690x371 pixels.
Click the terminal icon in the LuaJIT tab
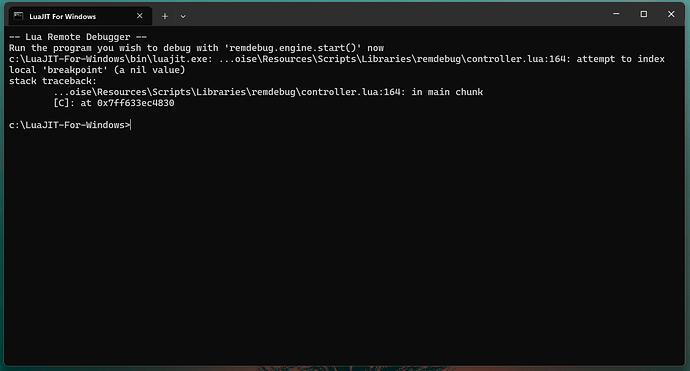(18, 16)
